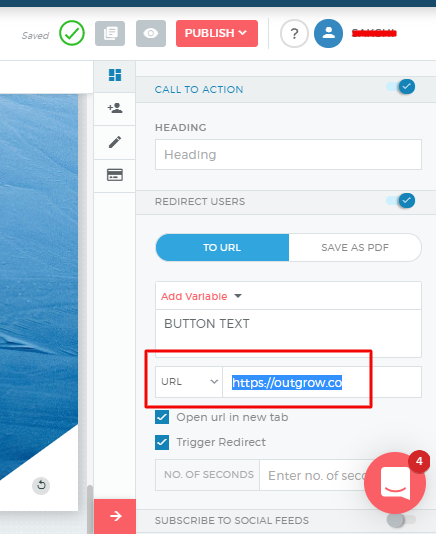Click the undo reset icon on canvas
The width and height of the screenshot is (436, 534).
pyautogui.click(x=41, y=485)
